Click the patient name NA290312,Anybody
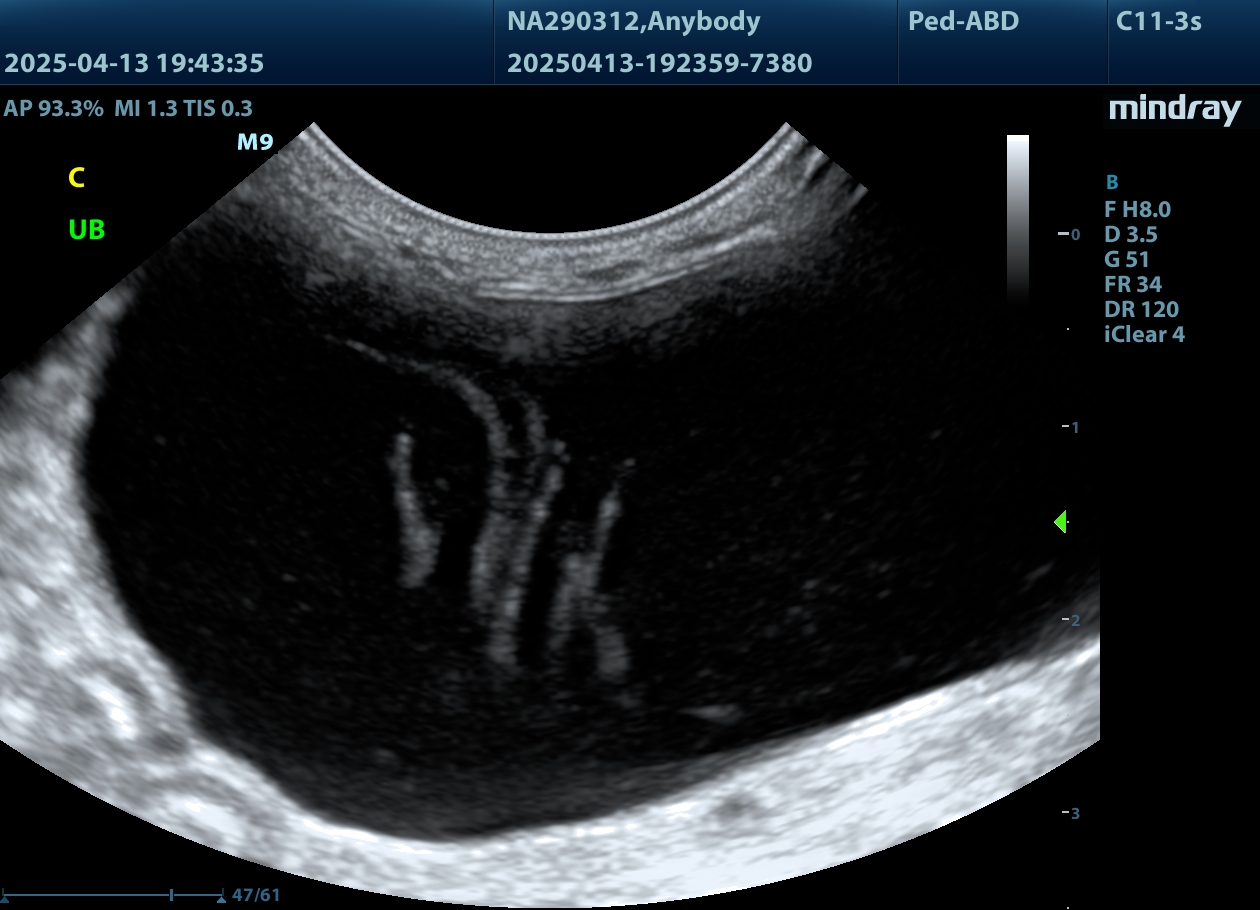Screen dimensions: 1260x910 click(633, 21)
